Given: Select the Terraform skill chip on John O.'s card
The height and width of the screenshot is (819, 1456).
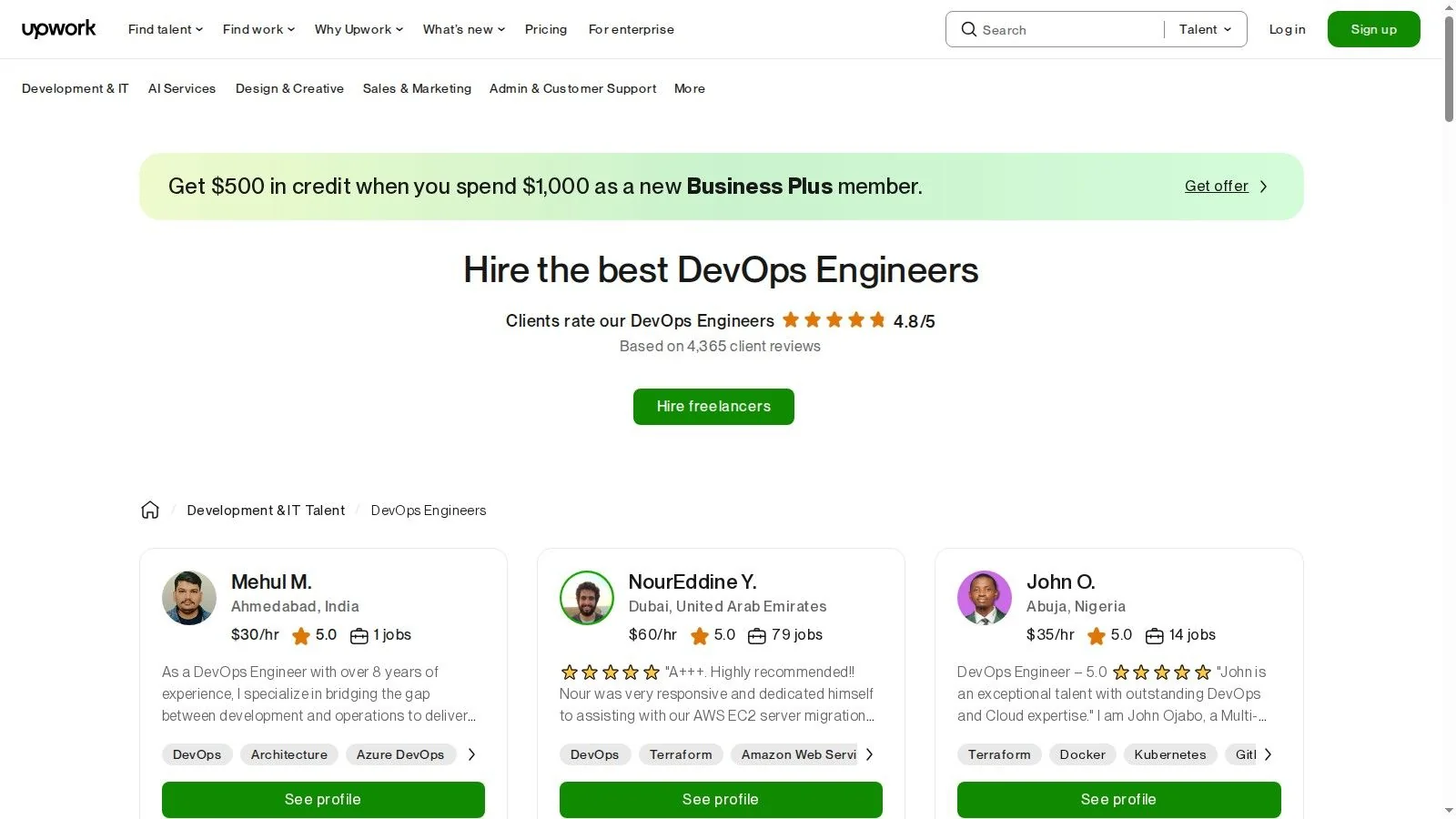Looking at the screenshot, I should [x=998, y=754].
